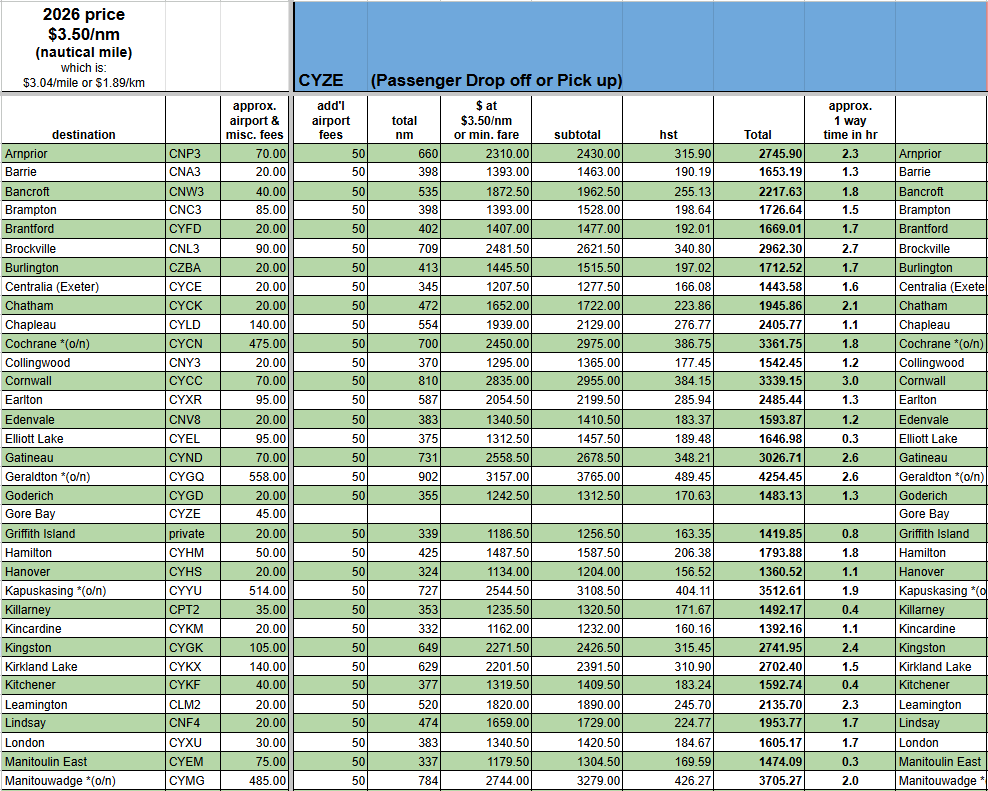This screenshot has width=988, height=791.
Task: Select the 'approx. airport & misc. fees' header
Action: 256,120
